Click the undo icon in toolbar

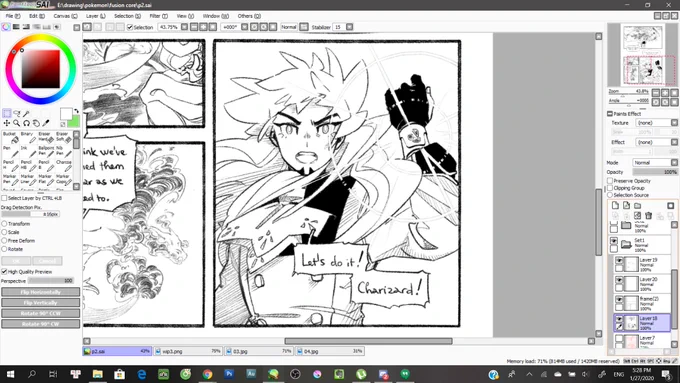(x=87, y=27)
